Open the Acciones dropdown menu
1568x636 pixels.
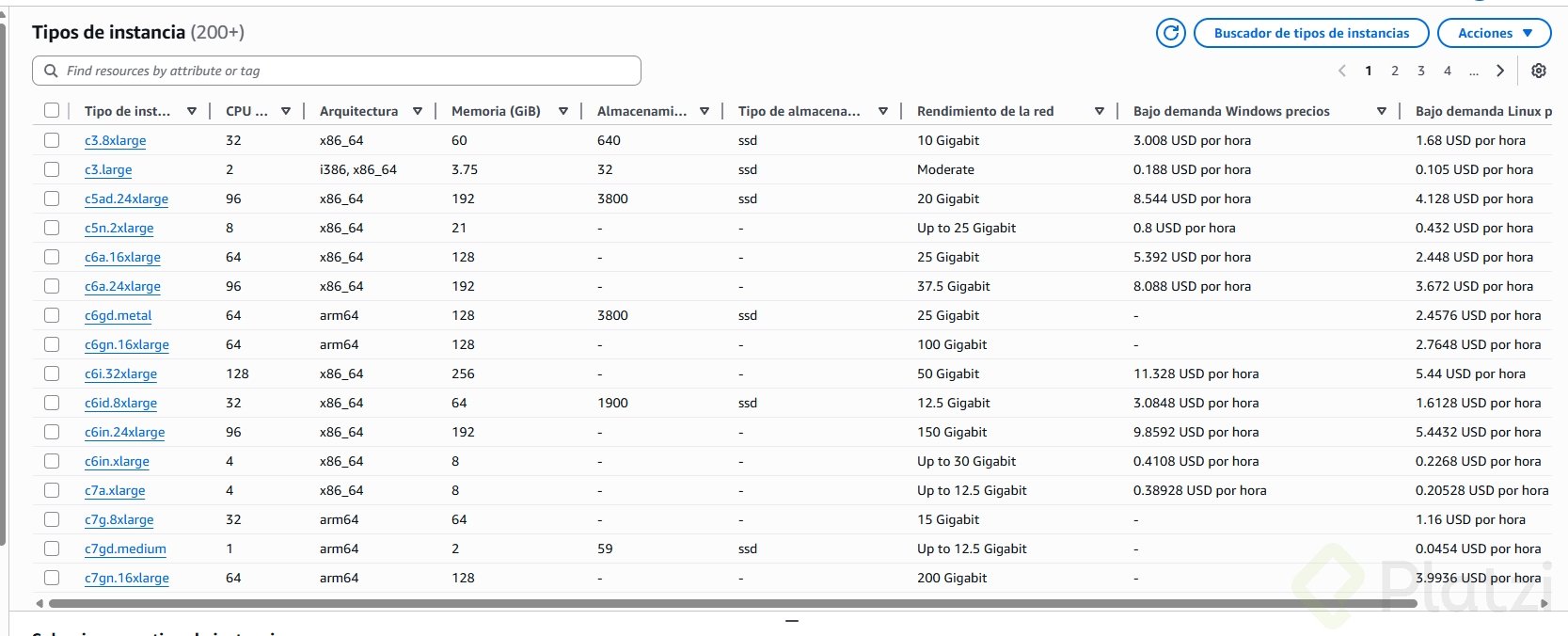click(x=1494, y=33)
